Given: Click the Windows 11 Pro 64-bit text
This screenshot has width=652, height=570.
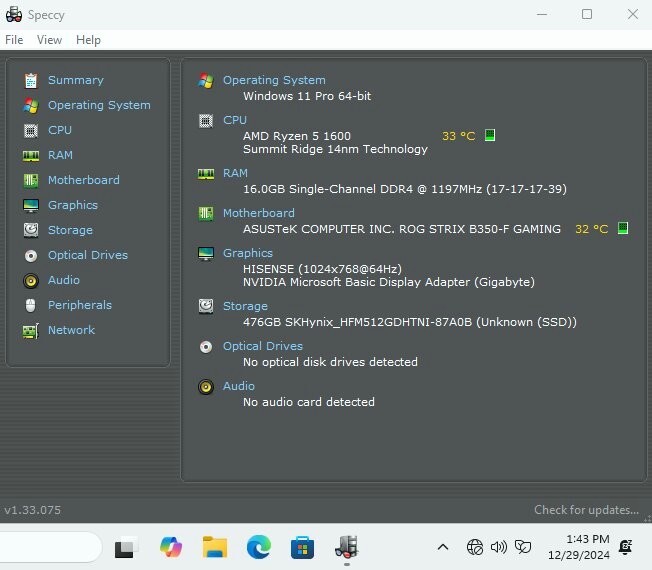Looking at the screenshot, I should [307, 96].
